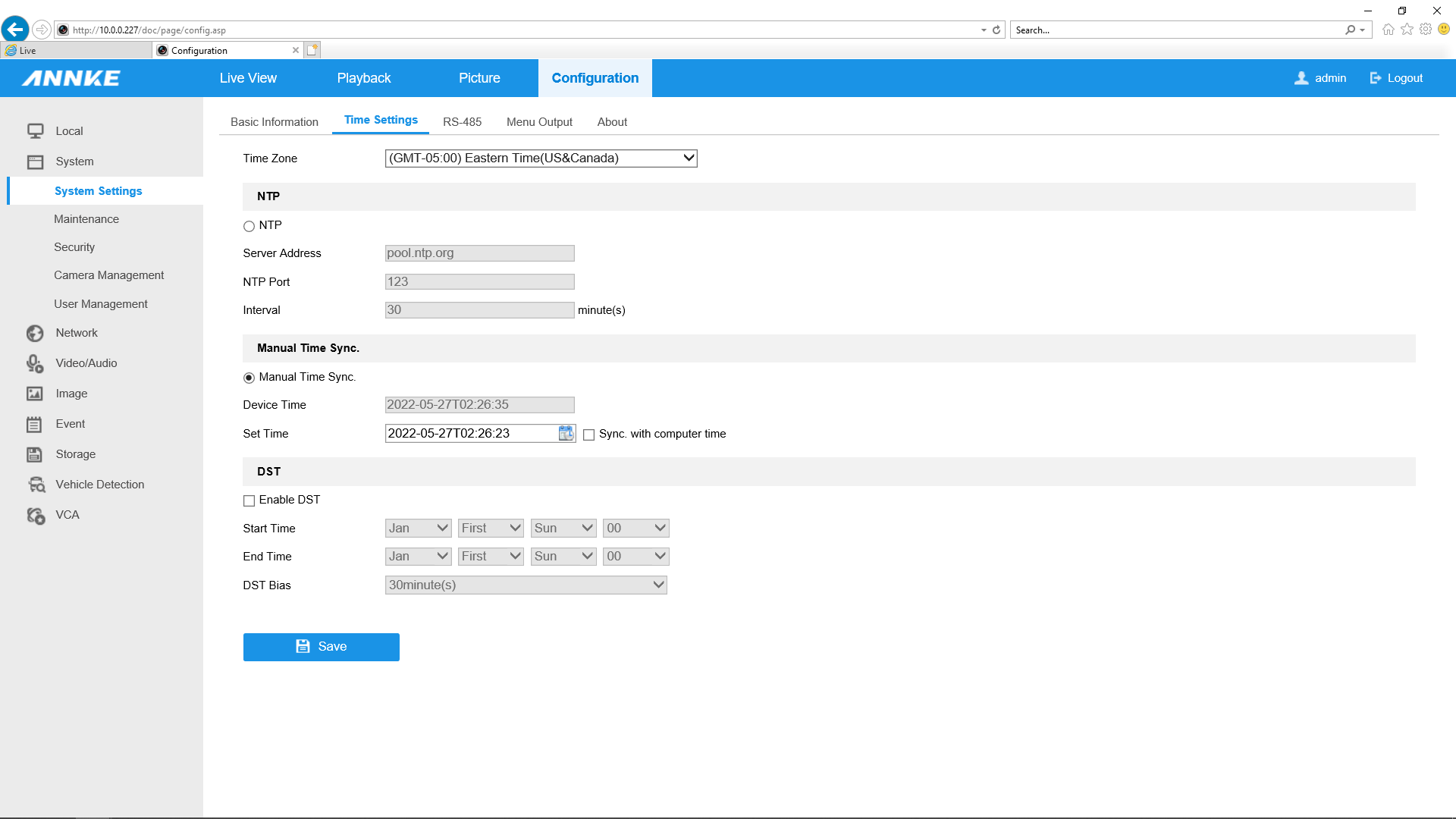Click the smiley feedback icon
Viewport: 1456px width, 819px height.
[1444, 30]
